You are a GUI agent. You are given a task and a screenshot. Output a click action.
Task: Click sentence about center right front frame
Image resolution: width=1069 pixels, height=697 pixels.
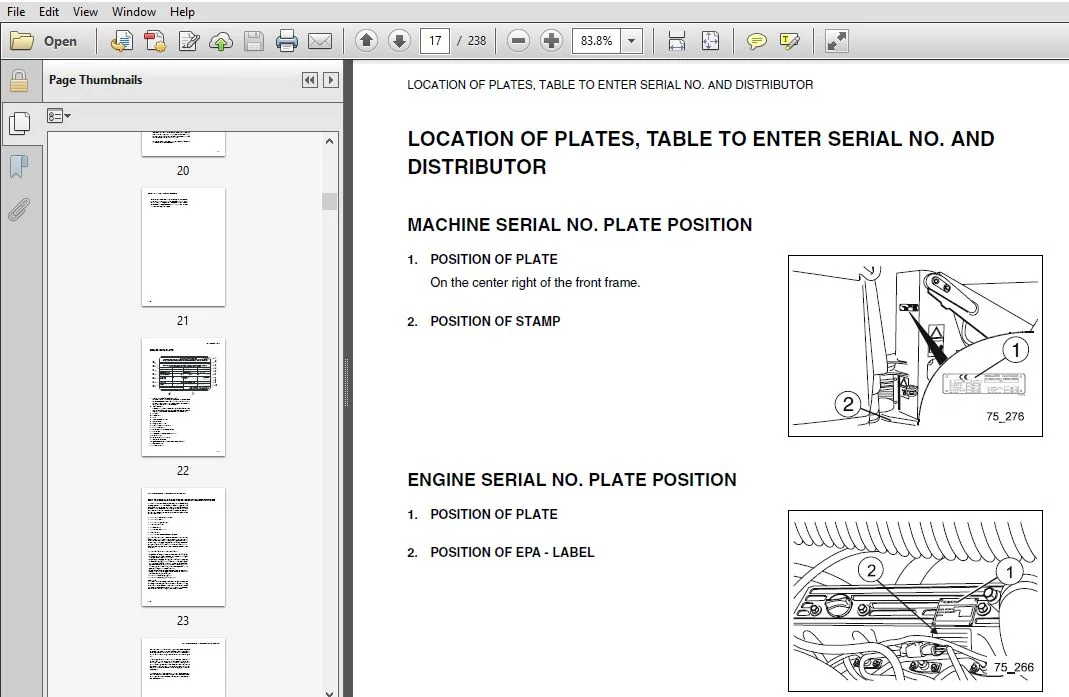click(x=535, y=282)
